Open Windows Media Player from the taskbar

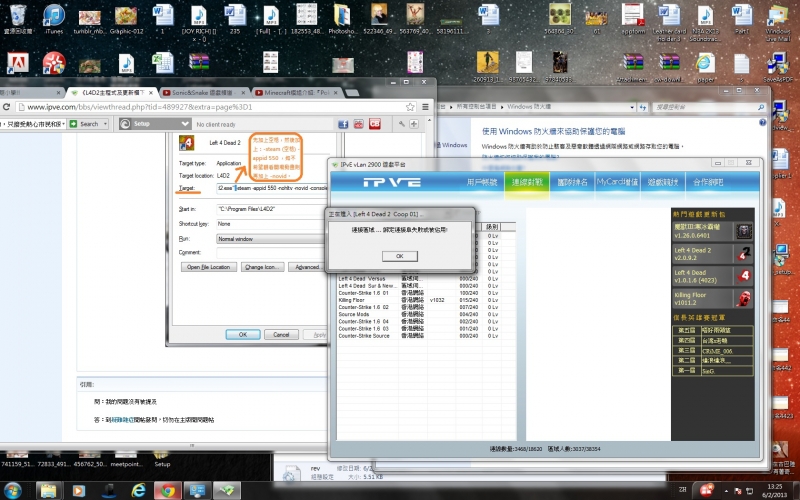pyautogui.click(x=78, y=490)
